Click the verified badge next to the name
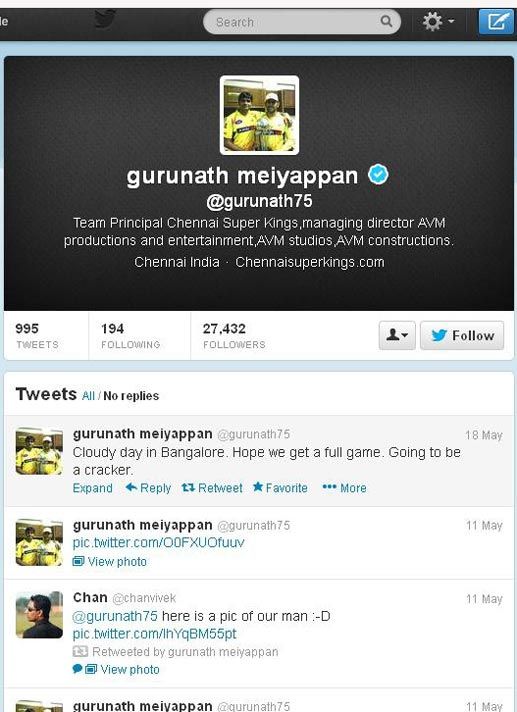517x712 pixels. click(378, 175)
